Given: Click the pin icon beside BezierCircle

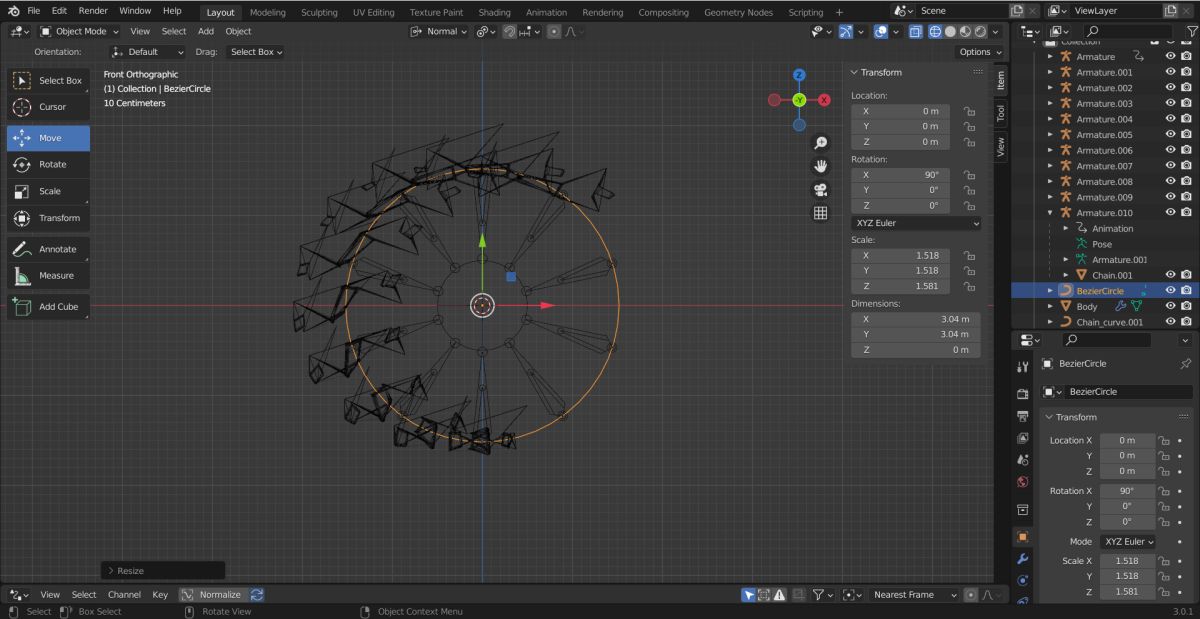Looking at the screenshot, I should (x=1186, y=364).
